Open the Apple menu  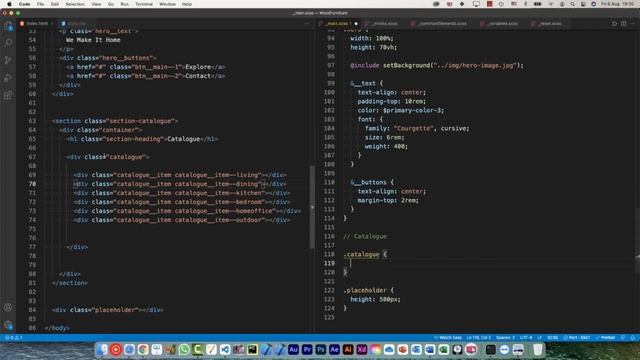coord(9,4)
